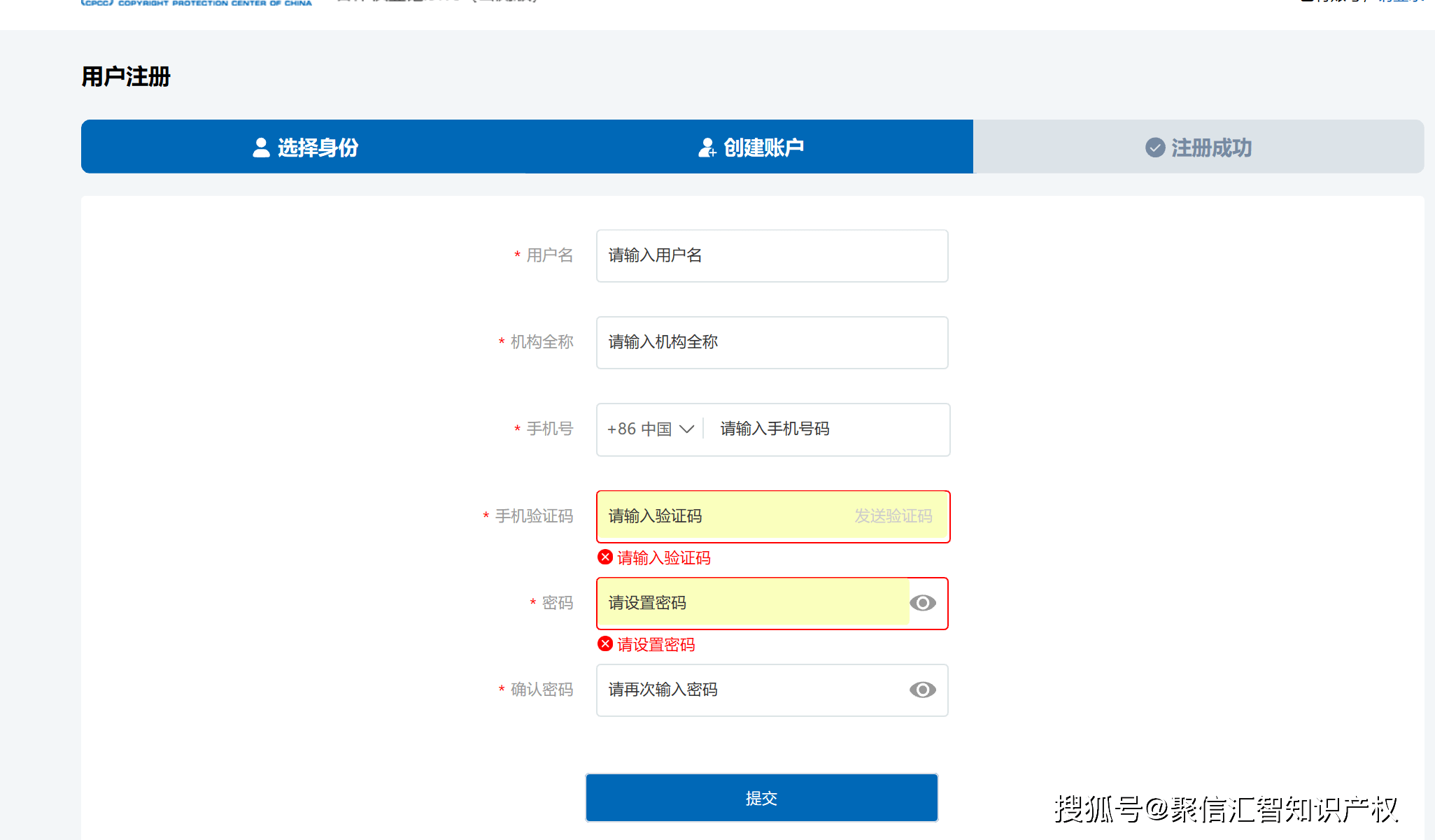
Task: Click the 用户注册 page heading
Action: pos(126,76)
